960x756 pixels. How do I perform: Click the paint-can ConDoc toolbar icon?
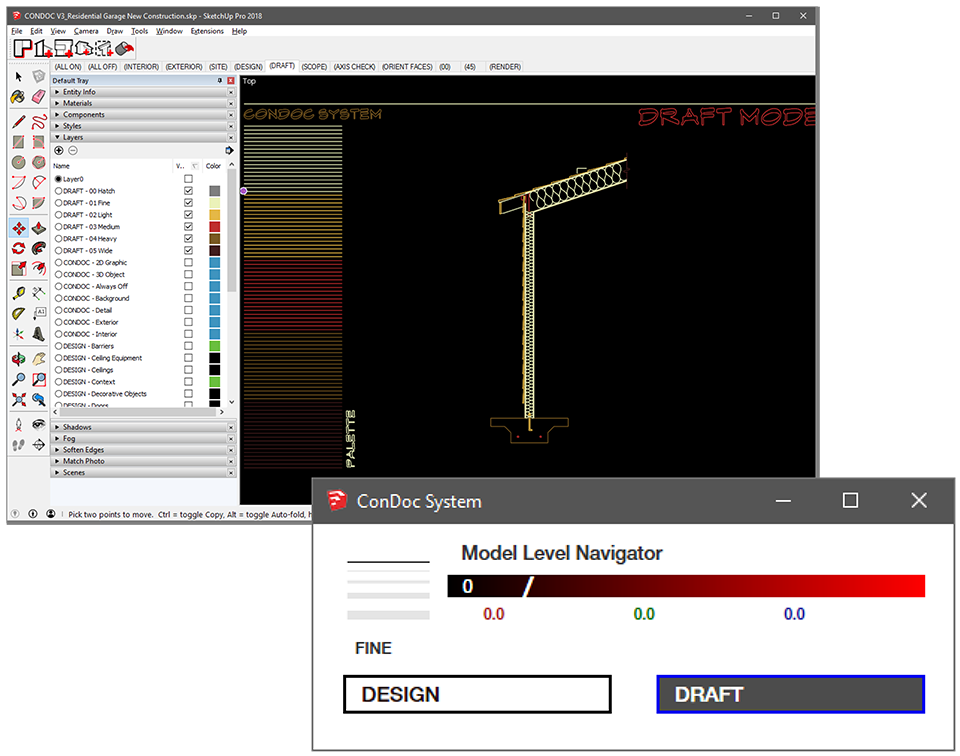point(124,48)
